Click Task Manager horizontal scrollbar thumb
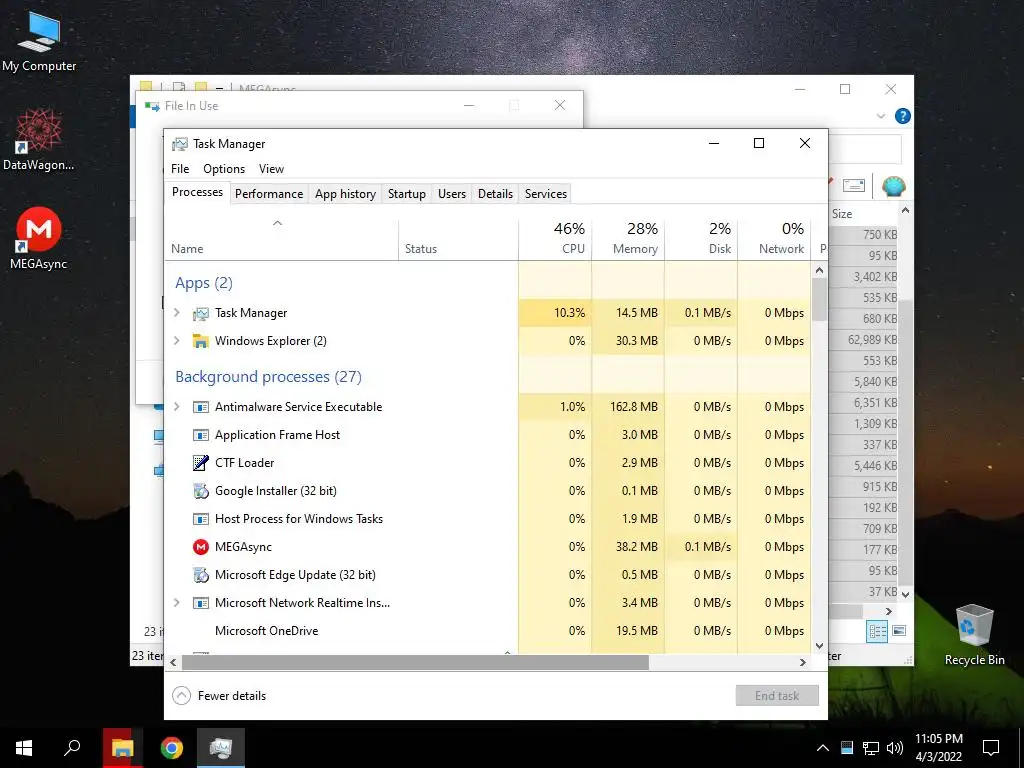 click(415, 662)
